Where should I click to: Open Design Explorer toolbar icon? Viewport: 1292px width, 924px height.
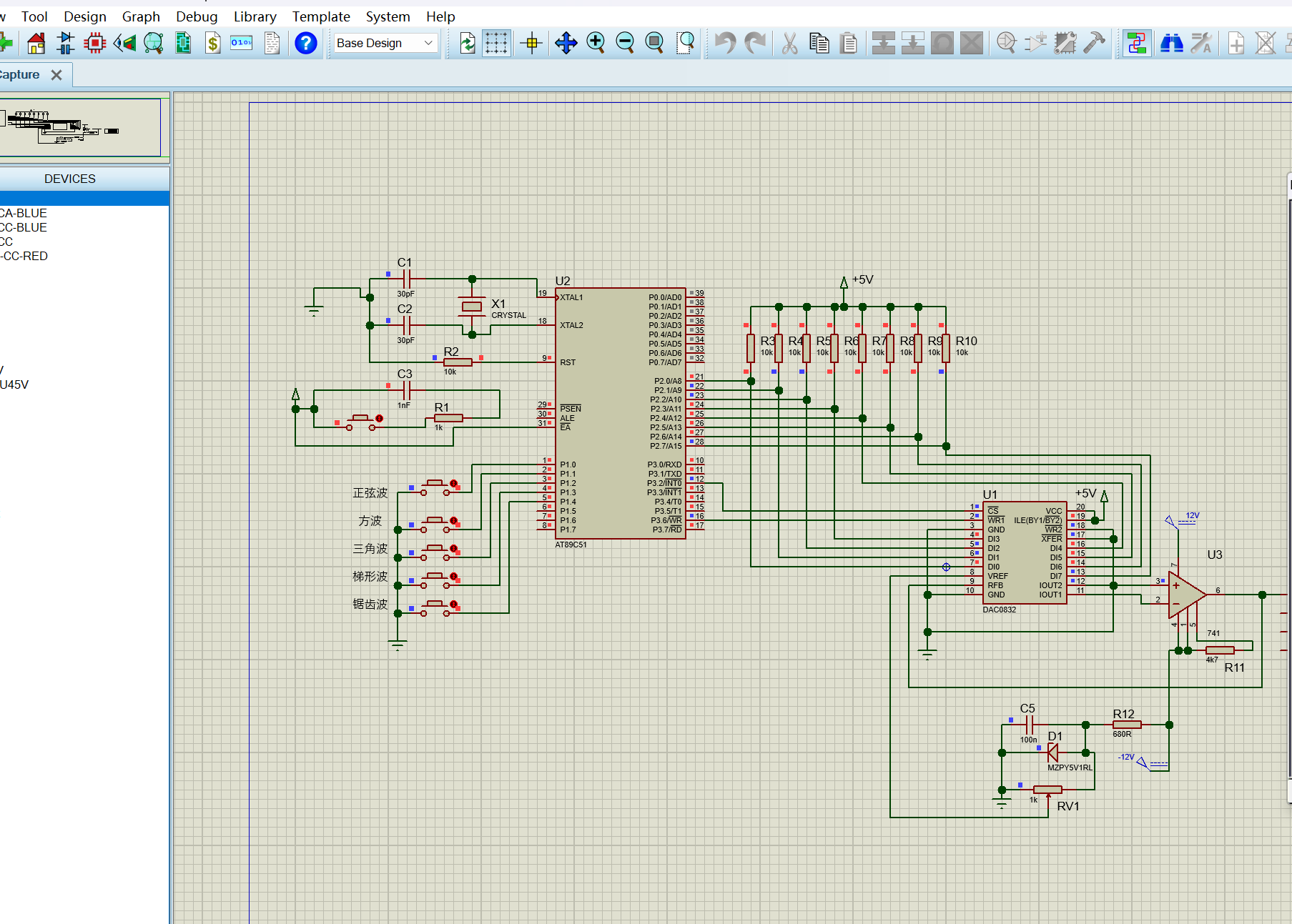183,44
